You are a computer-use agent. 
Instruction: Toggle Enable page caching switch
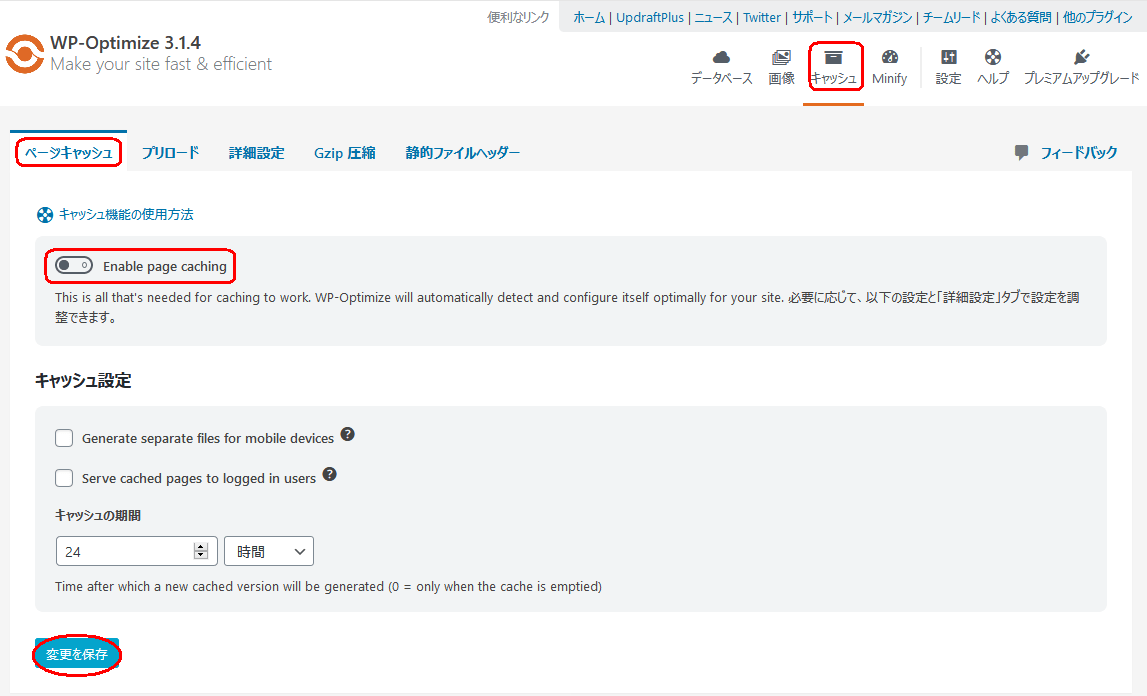74,265
